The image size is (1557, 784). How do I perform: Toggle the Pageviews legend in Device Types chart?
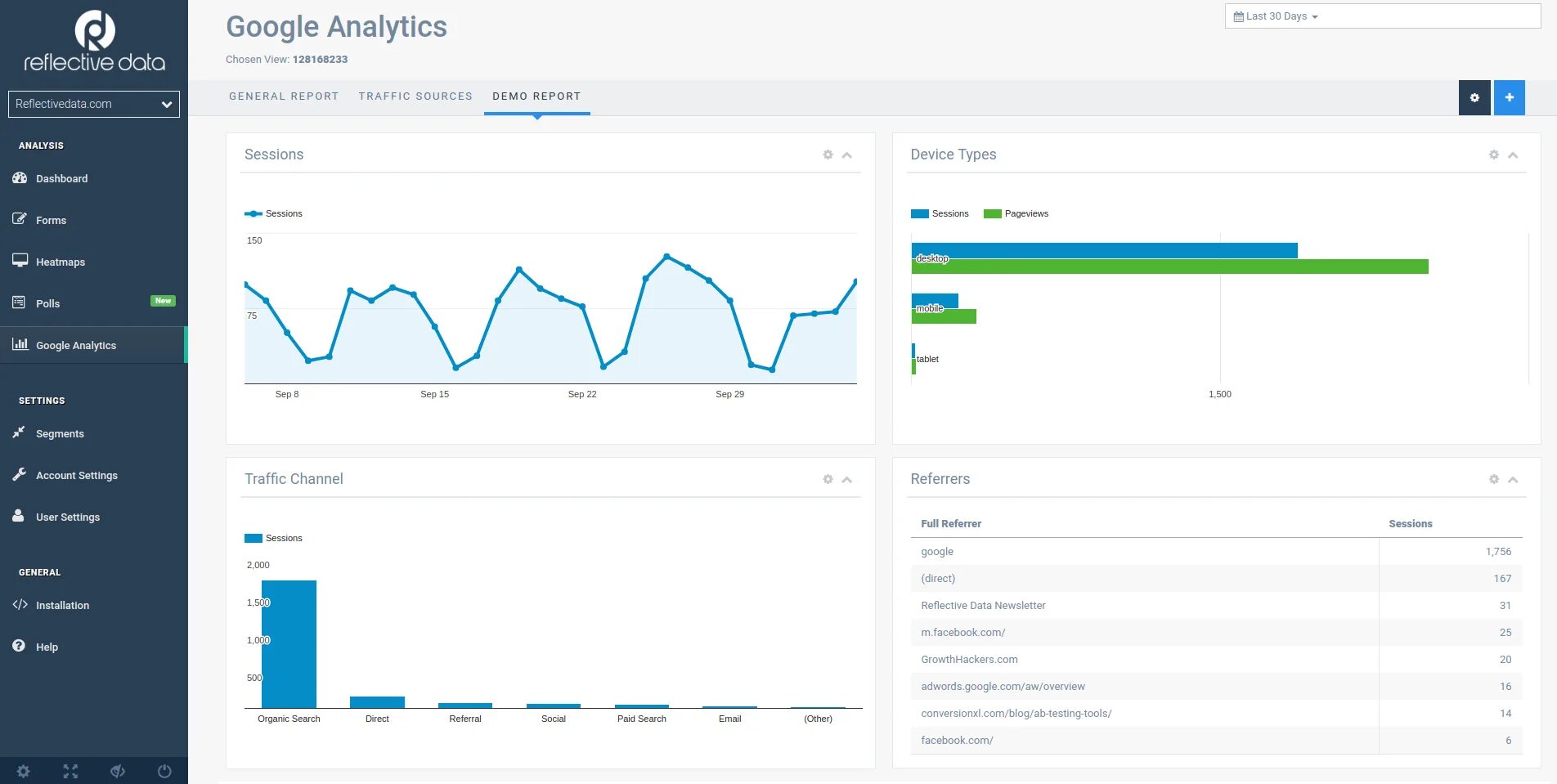[x=1016, y=213]
